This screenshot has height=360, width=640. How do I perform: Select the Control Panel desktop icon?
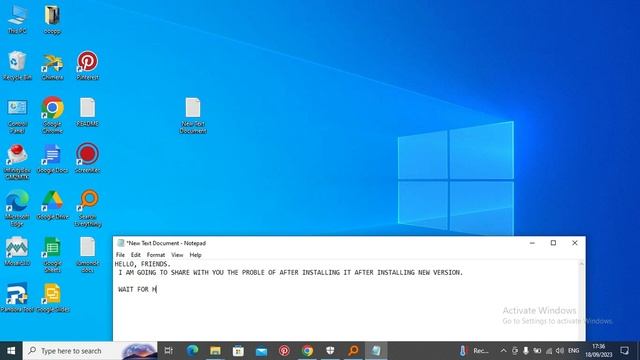17,116
